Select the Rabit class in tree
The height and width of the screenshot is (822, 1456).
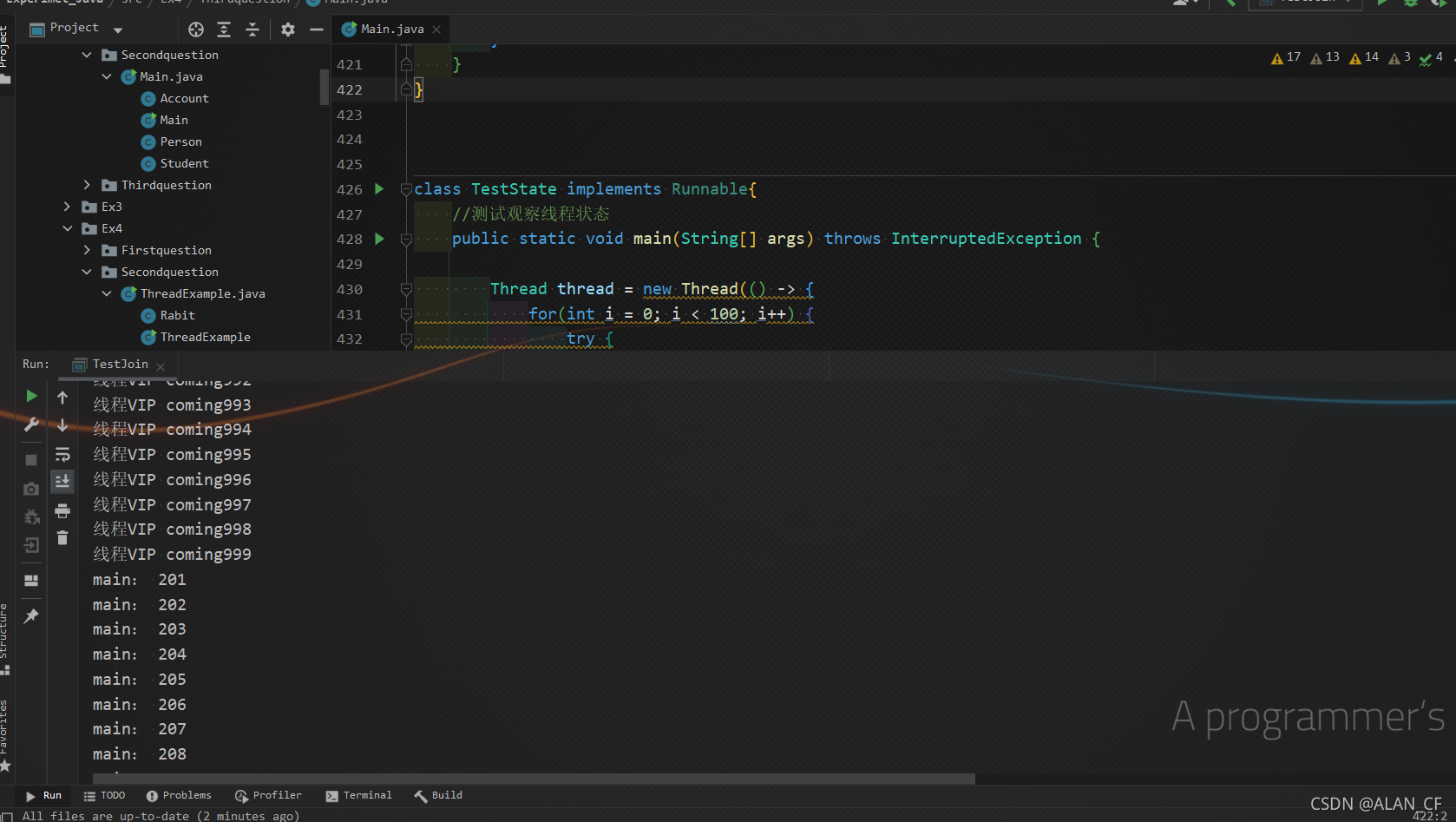click(x=168, y=315)
